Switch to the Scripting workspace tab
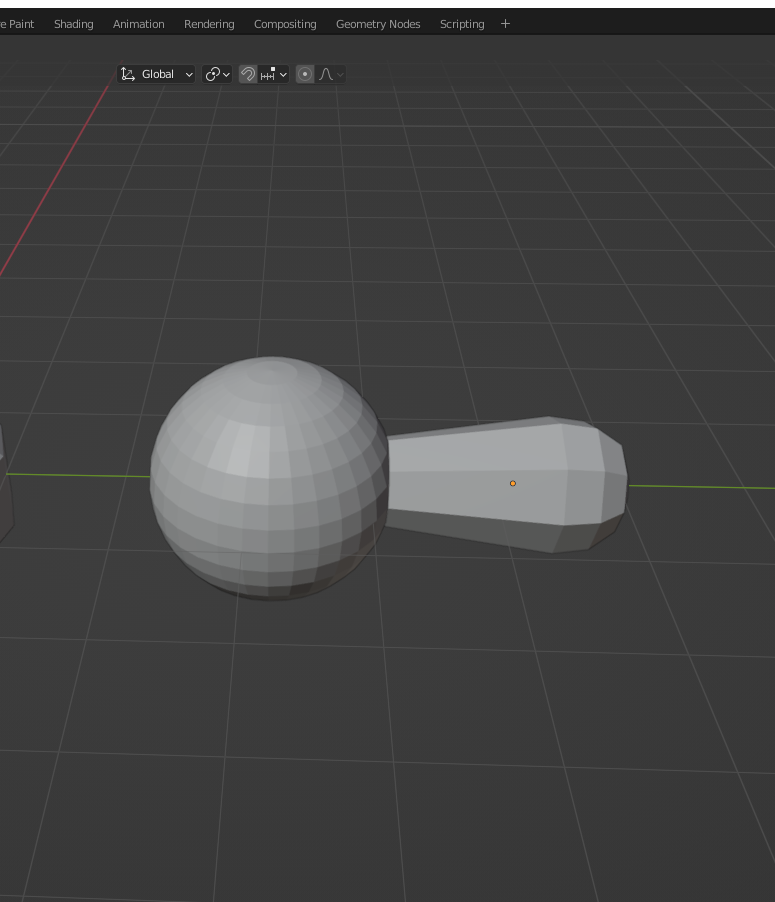775x902 pixels. point(462,24)
